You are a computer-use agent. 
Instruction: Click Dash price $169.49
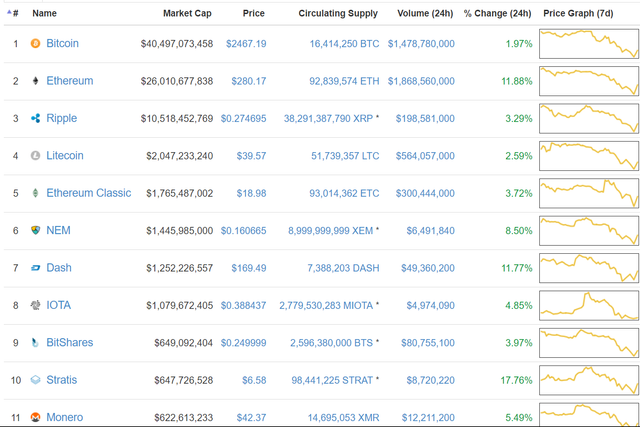click(x=249, y=268)
